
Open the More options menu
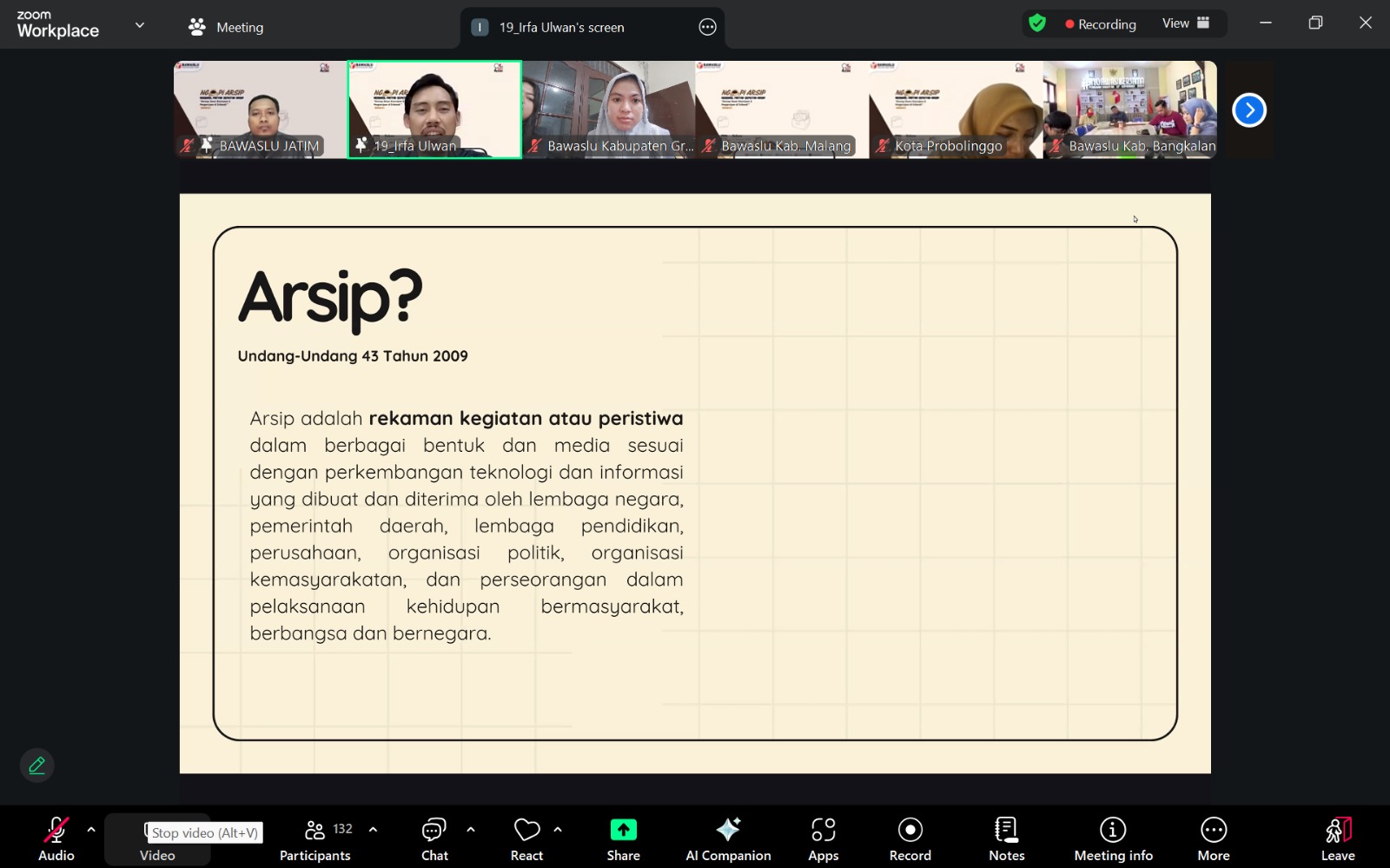click(1213, 837)
